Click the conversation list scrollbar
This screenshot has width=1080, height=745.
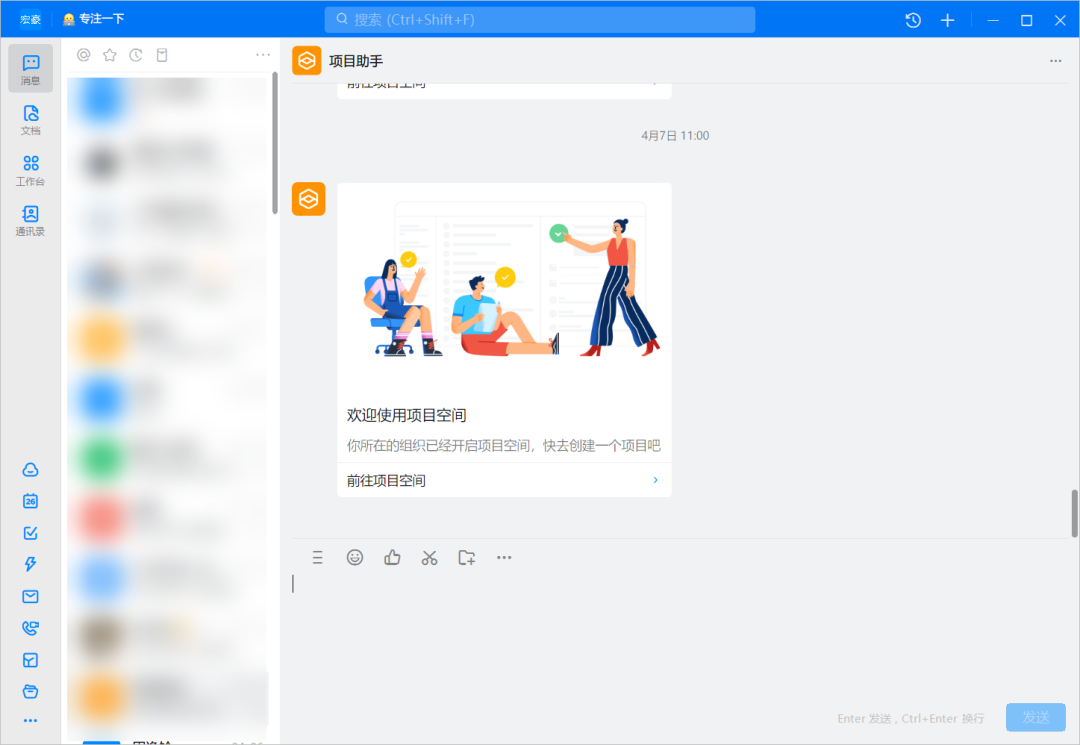pyautogui.click(x=275, y=143)
